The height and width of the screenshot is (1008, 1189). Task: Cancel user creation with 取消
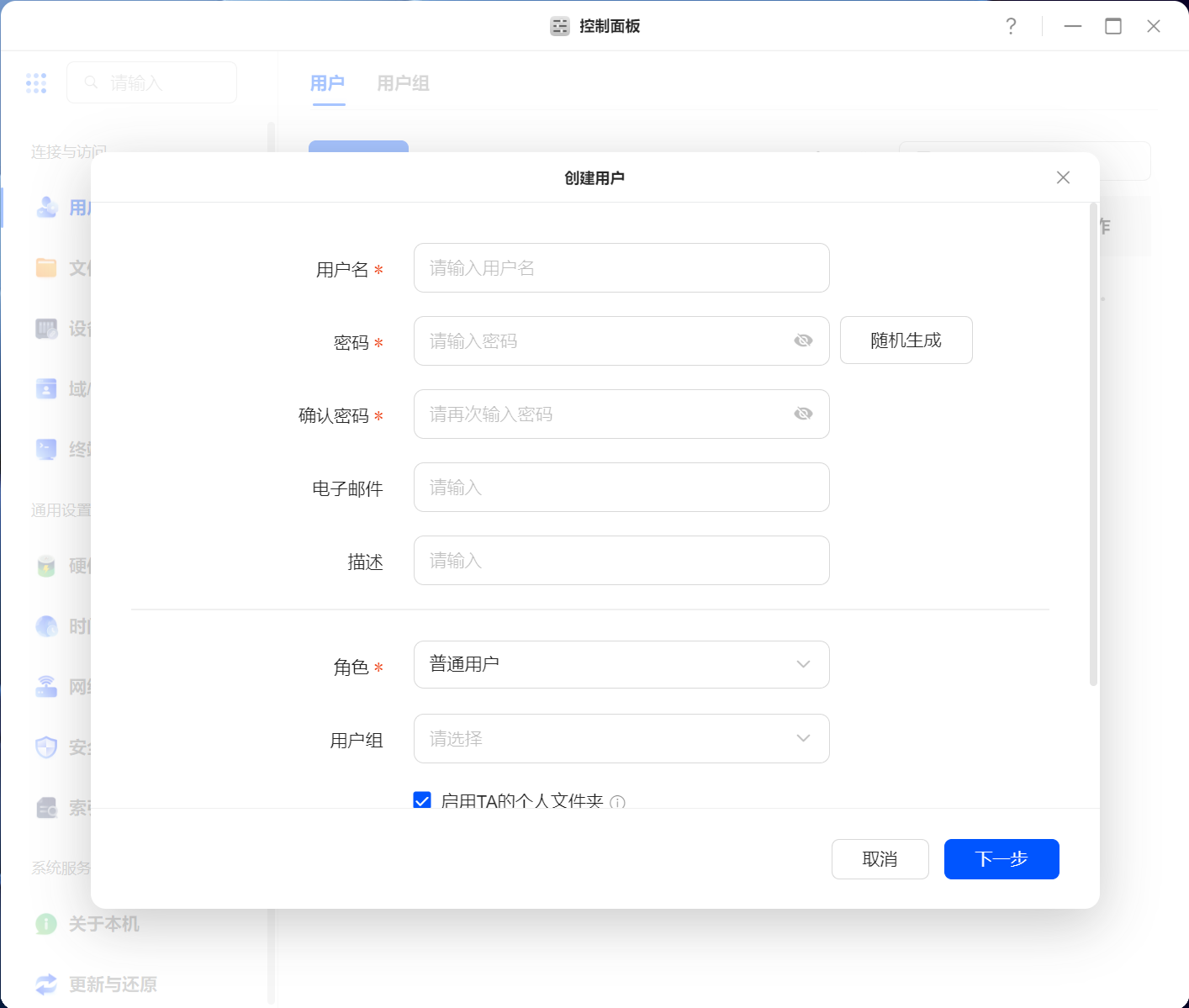(880, 859)
